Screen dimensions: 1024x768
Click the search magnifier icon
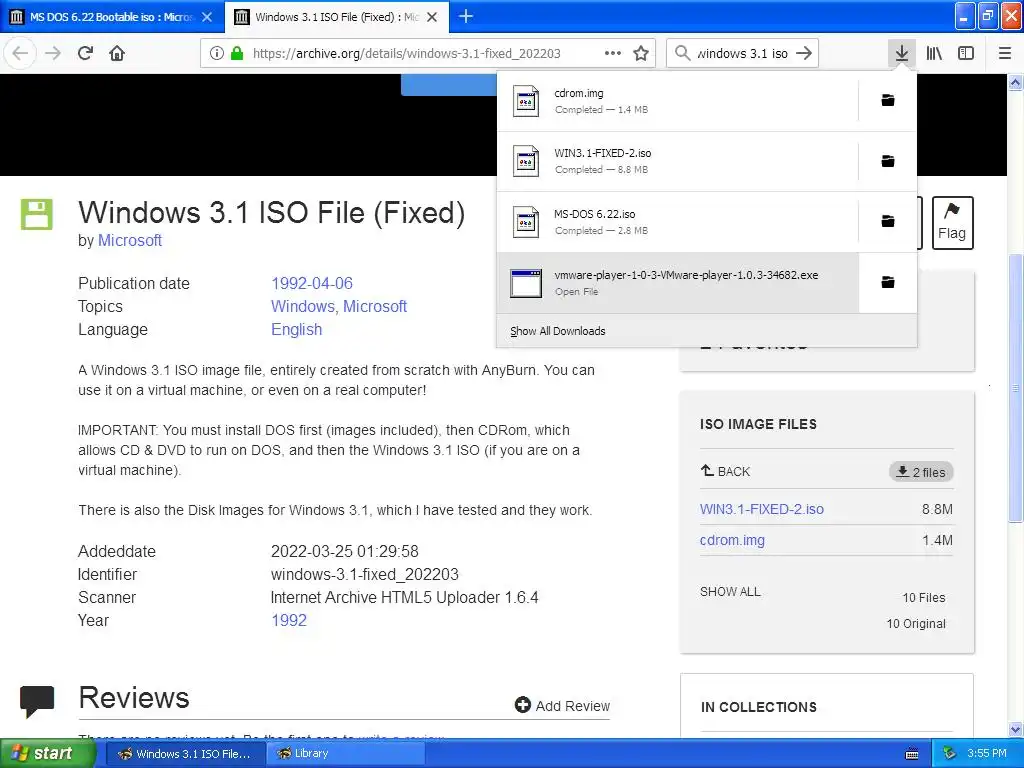point(682,53)
